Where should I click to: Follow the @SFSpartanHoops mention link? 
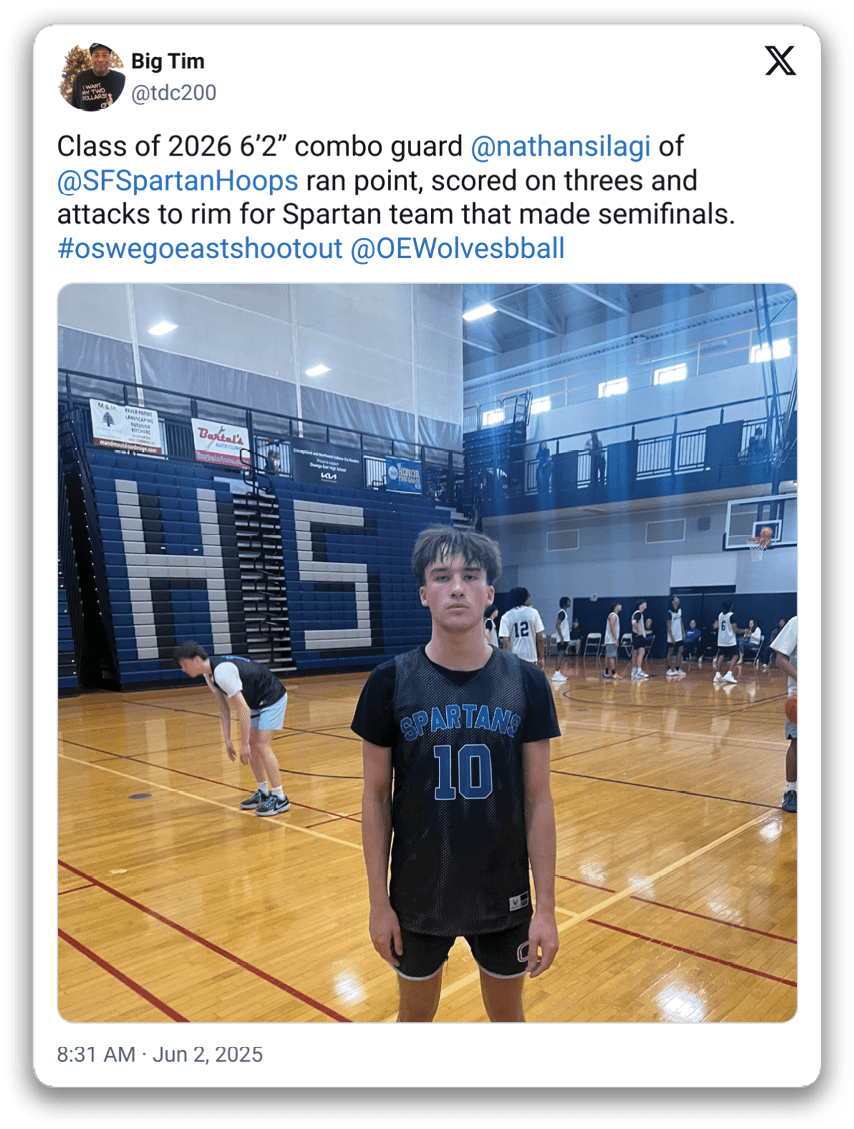click(177, 181)
